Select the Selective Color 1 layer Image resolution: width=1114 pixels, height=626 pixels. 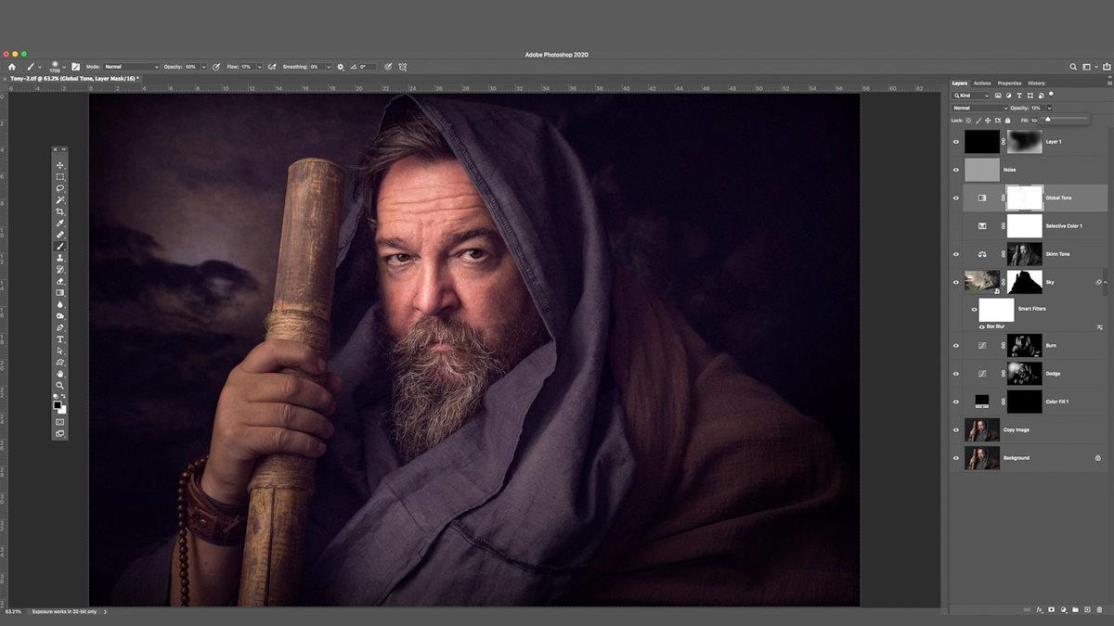(x=1063, y=226)
